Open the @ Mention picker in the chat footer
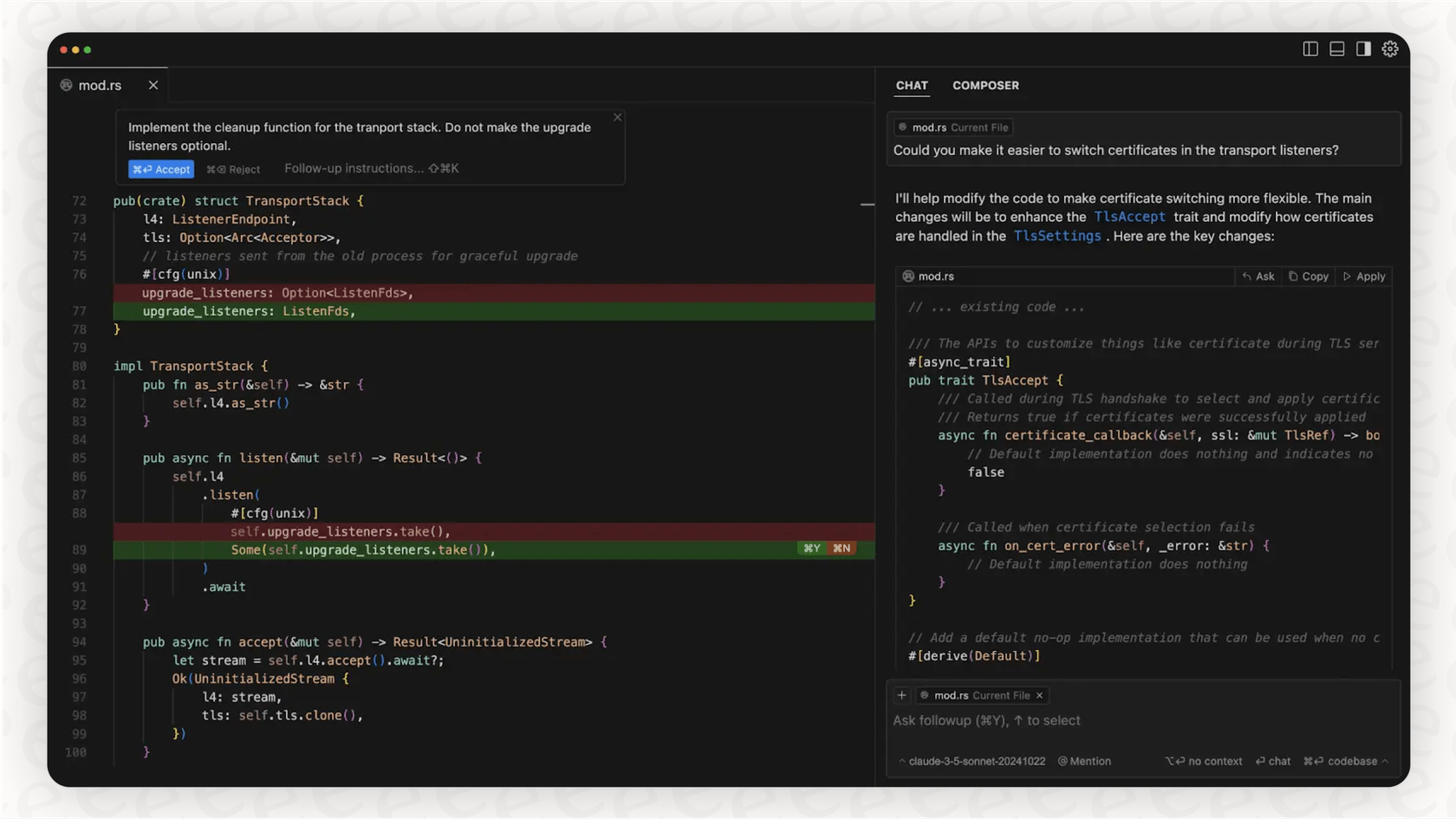This screenshot has height=819, width=1456. coord(1083,761)
